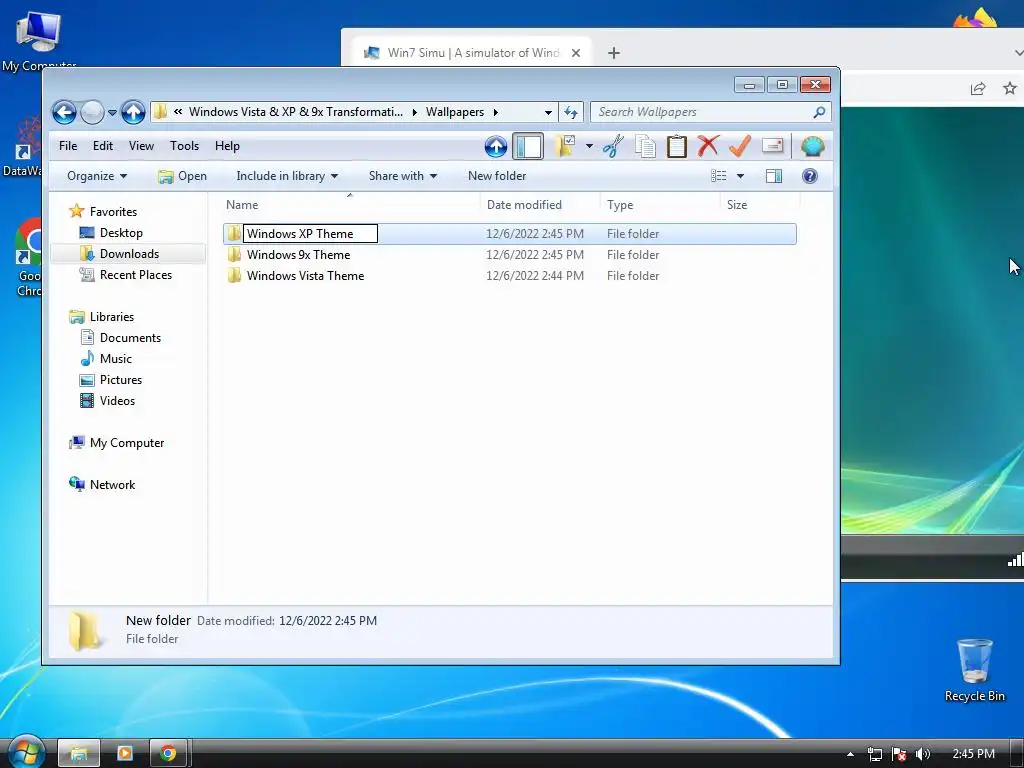Expand the Wallpapers breadcrumb arrow

(496, 112)
